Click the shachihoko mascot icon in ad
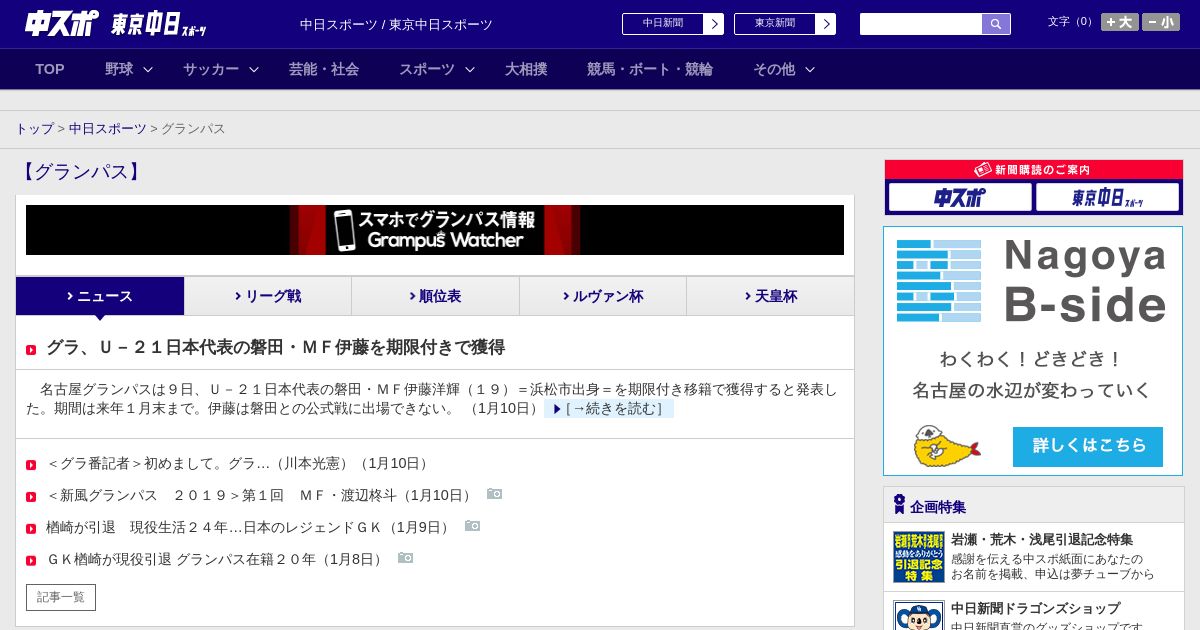Viewport: 1200px width, 630px height. [946, 446]
